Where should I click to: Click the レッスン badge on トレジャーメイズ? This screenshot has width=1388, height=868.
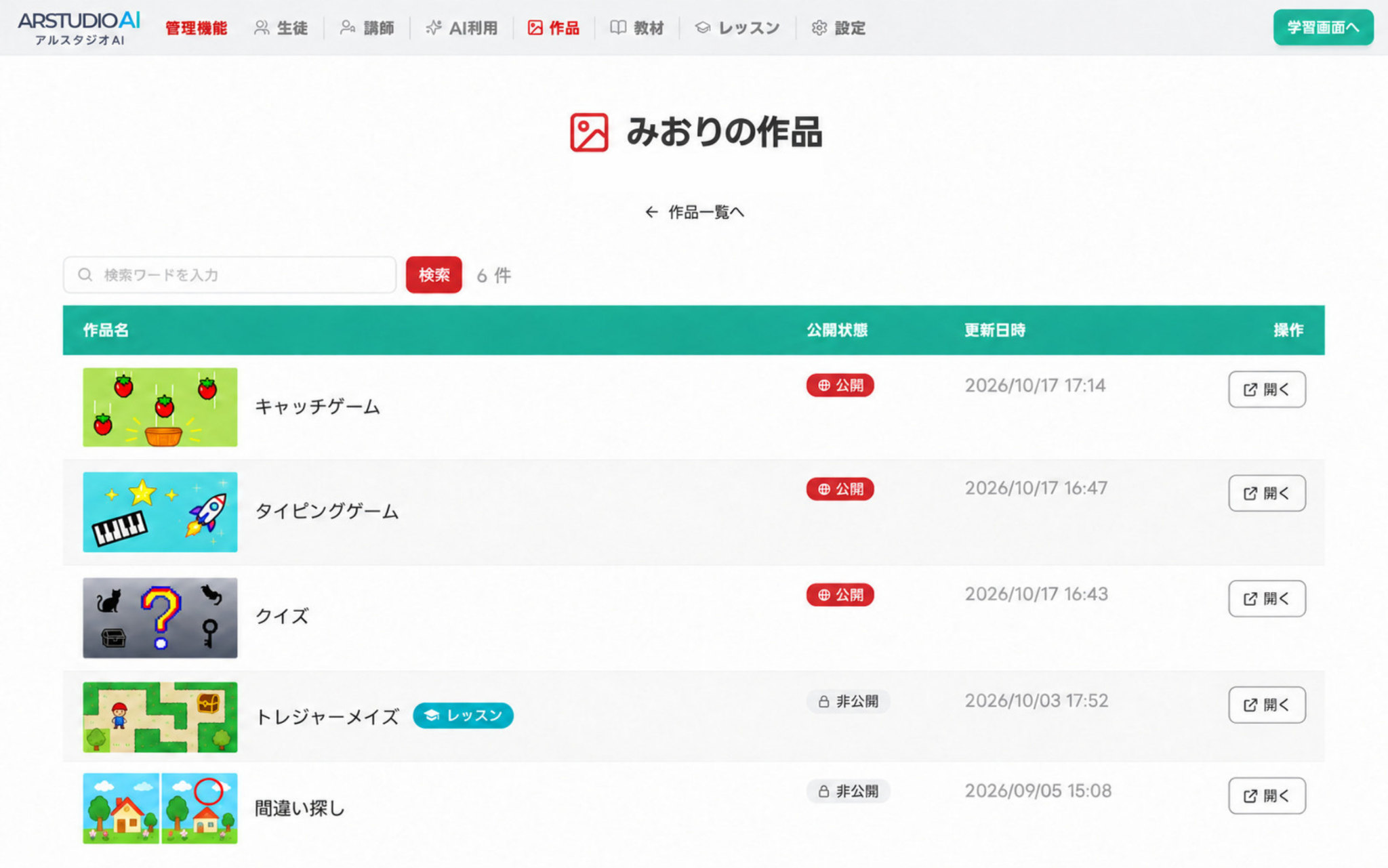(463, 716)
